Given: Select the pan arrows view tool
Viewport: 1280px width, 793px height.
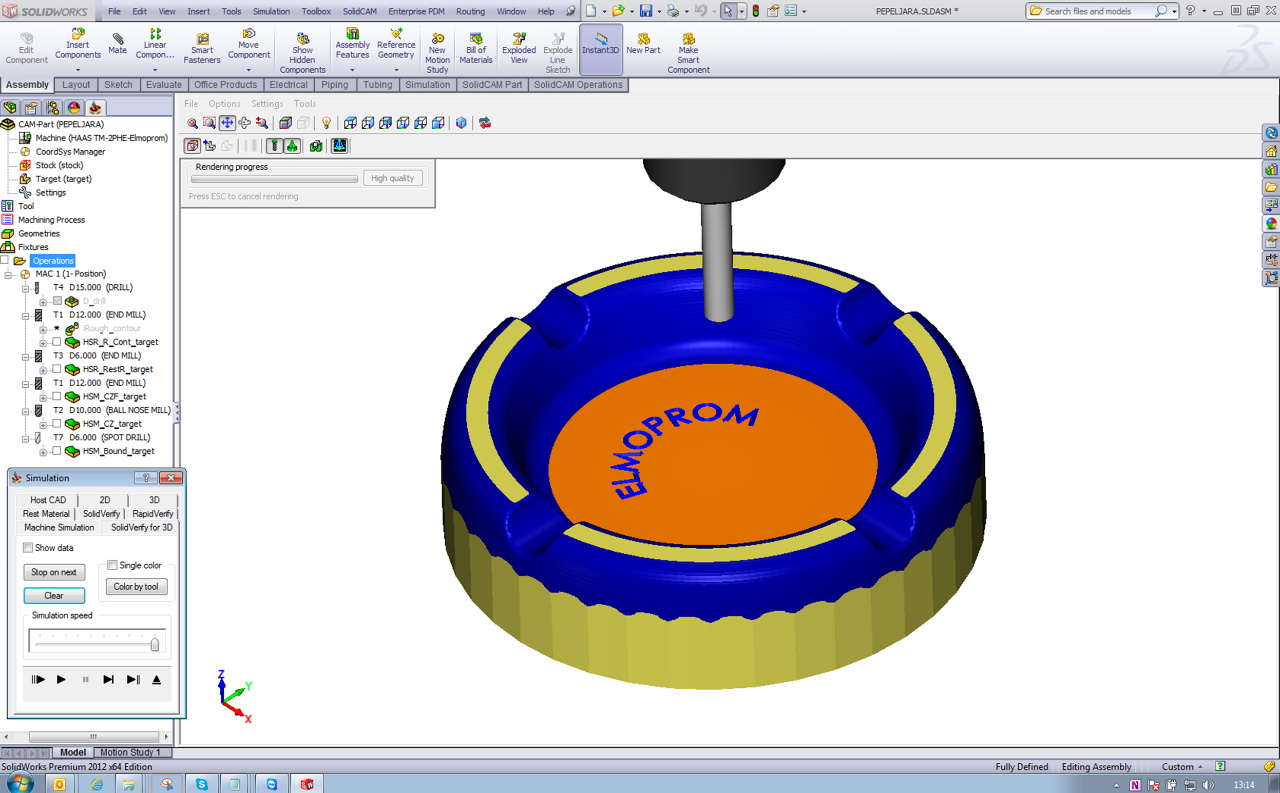Looking at the screenshot, I should 227,123.
